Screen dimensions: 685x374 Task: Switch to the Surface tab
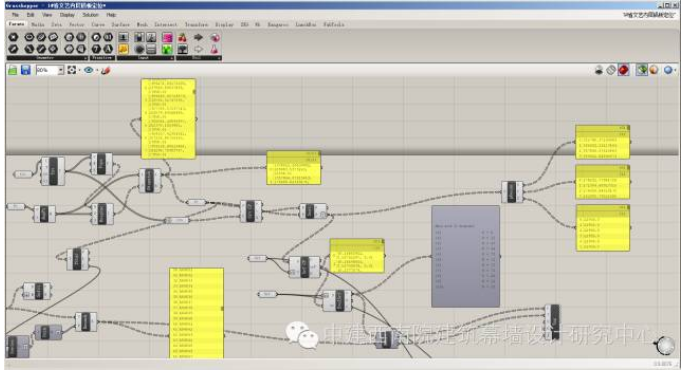coord(121,25)
